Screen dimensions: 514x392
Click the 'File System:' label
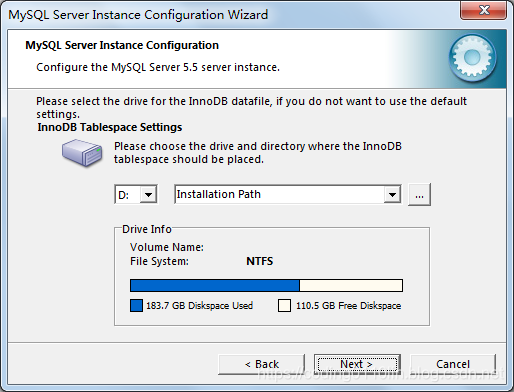(159, 261)
